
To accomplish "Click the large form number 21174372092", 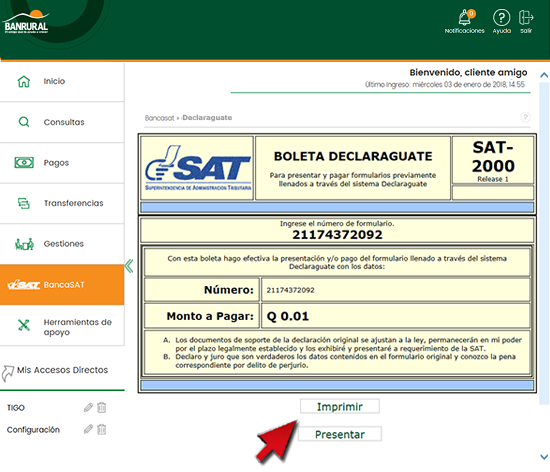I will click(337, 235).
